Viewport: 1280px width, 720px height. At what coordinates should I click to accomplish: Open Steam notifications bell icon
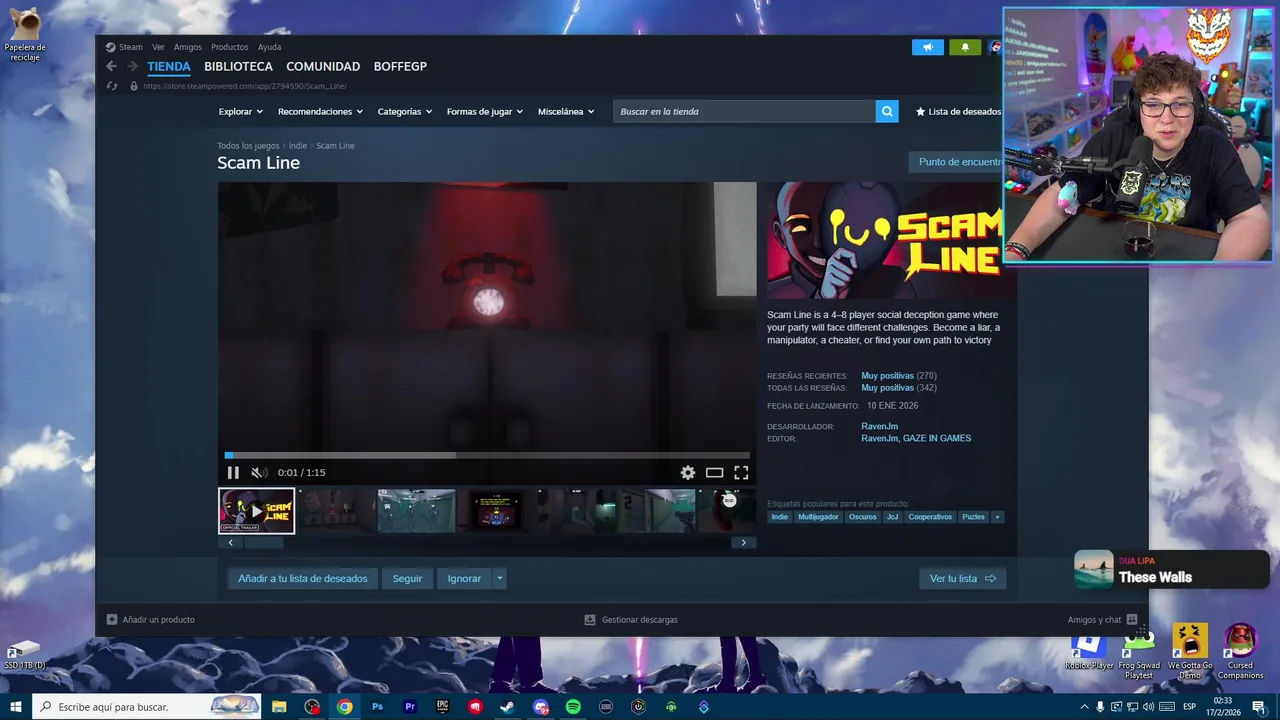click(x=965, y=47)
